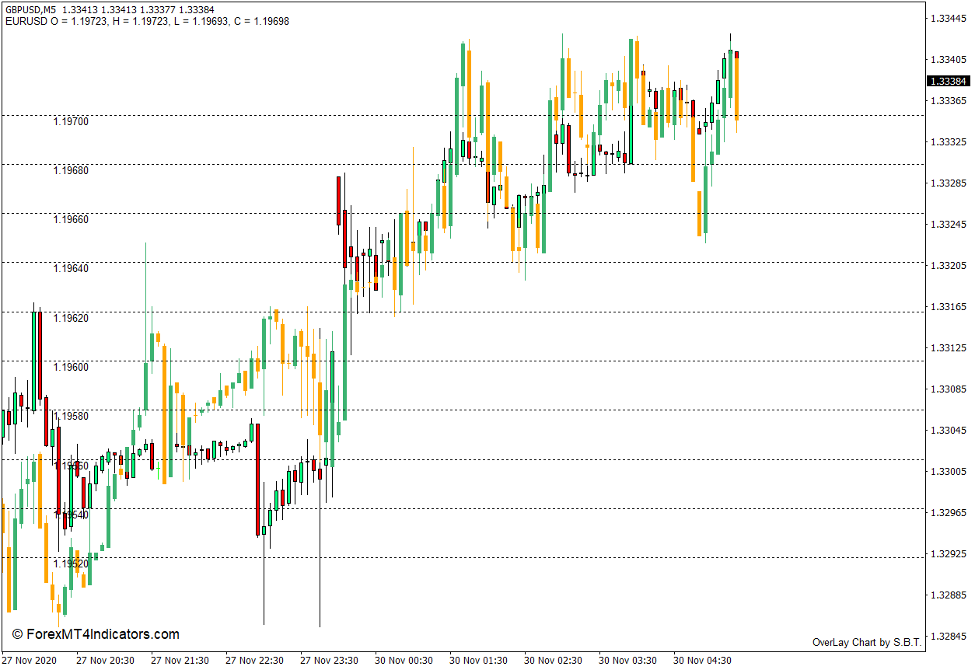The height and width of the screenshot is (670, 977).
Task: Click the 1.19700 dashed grid level label
Action: [x=70, y=119]
